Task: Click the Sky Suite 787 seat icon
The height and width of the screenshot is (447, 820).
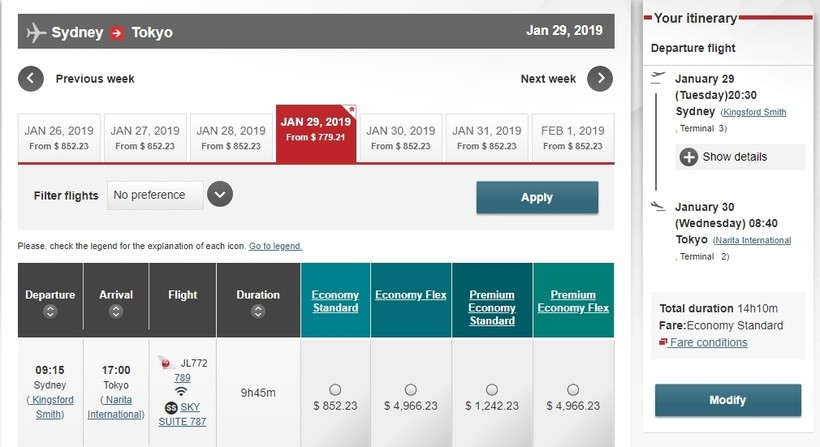Action: point(171,407)
